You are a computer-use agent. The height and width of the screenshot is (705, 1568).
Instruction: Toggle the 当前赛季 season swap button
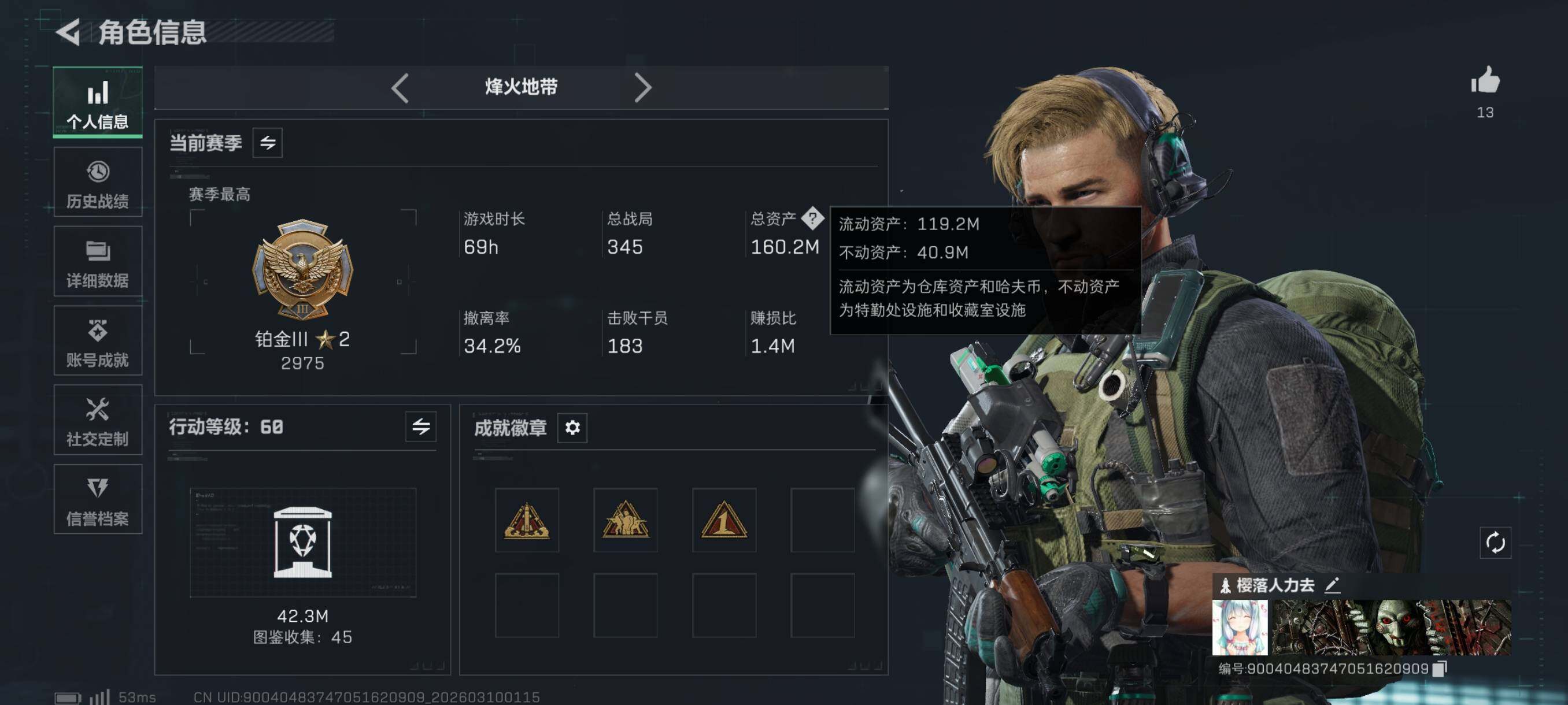coord(268,143)
